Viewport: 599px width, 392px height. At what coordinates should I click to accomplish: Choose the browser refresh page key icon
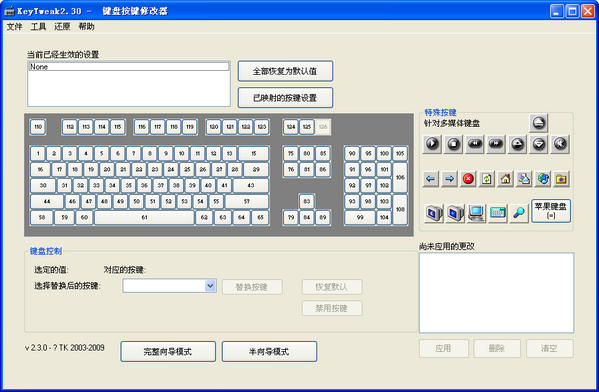pos(487,179)
